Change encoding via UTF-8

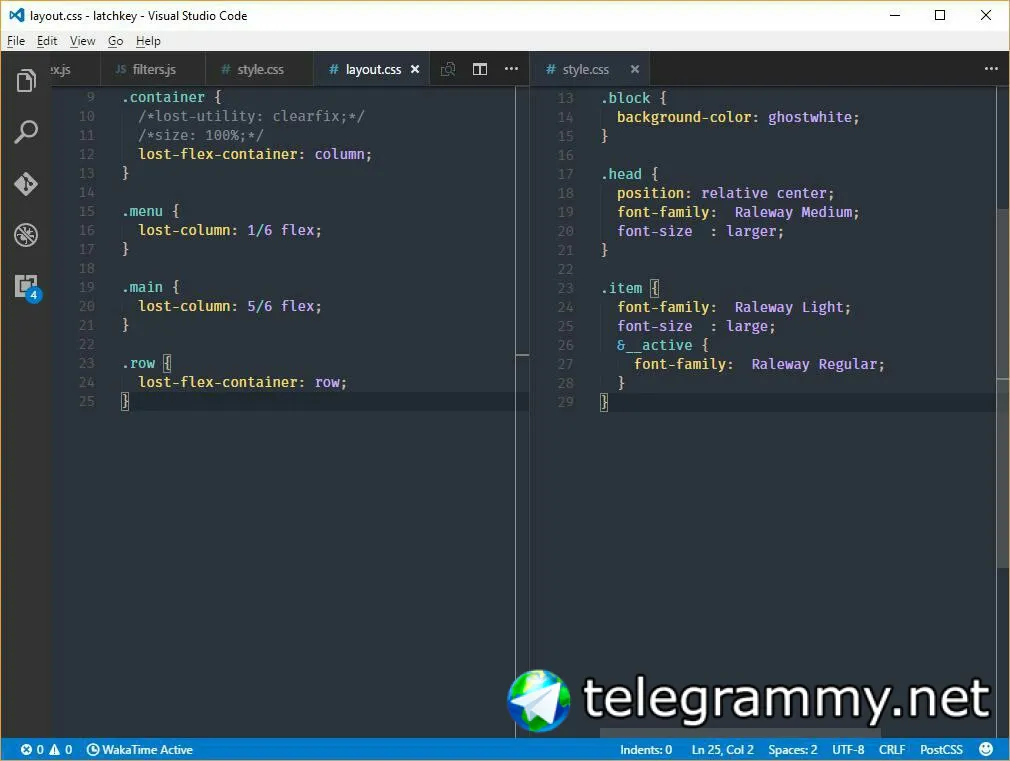[848, 749]
